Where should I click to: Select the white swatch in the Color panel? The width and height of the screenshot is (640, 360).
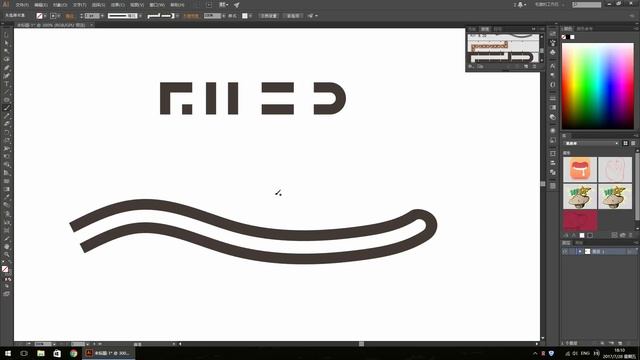pyautogui.click(x=572, y=37)
